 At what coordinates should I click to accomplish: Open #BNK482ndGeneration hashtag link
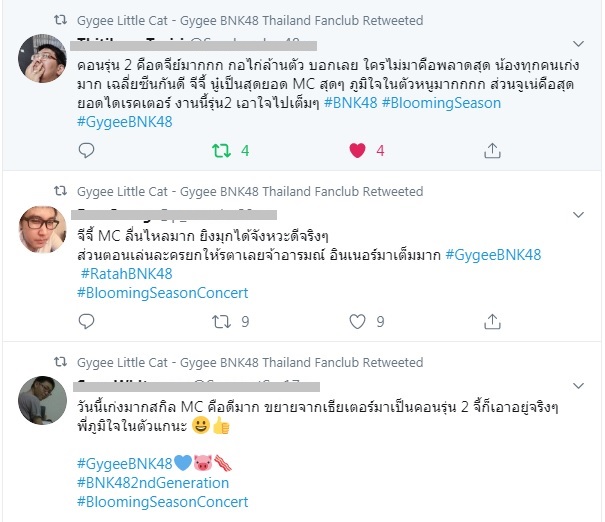coord(153,483)
